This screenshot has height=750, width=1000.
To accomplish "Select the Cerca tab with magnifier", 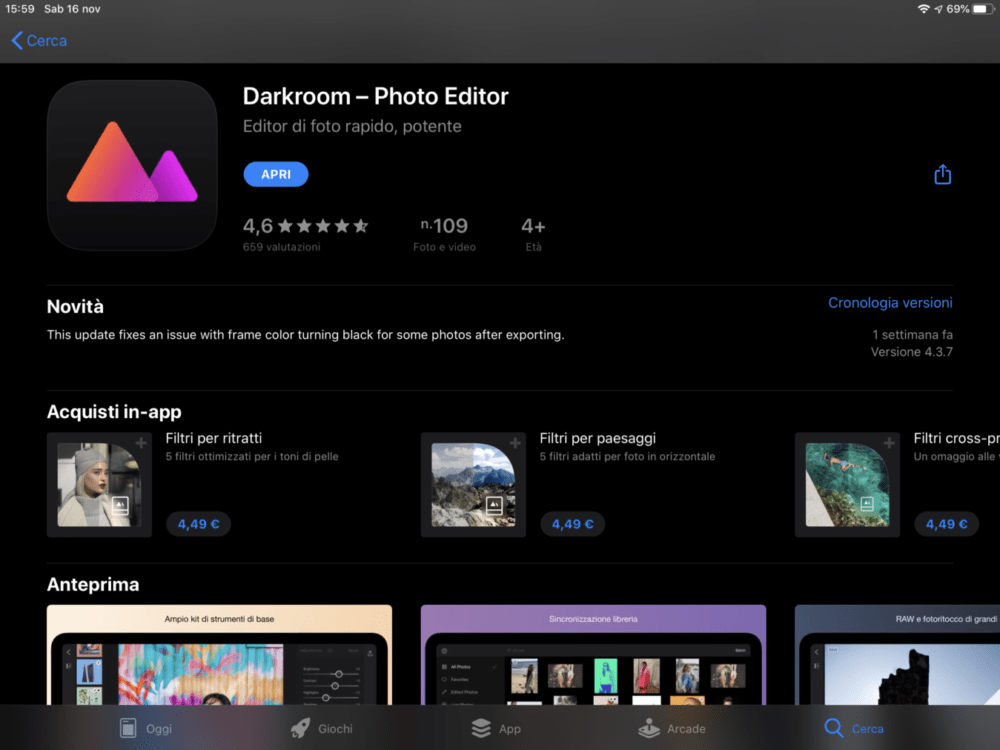I will [x=853, y=728].
